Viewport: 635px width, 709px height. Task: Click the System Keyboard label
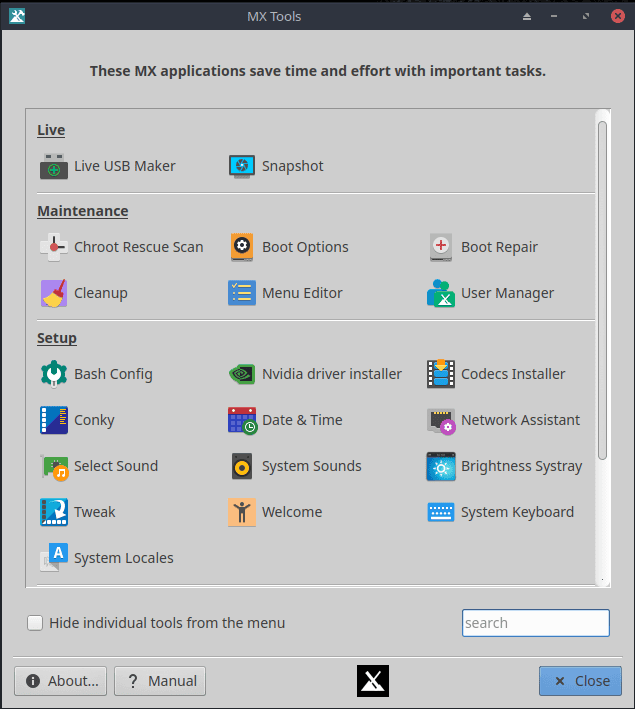tap(517, 513)
